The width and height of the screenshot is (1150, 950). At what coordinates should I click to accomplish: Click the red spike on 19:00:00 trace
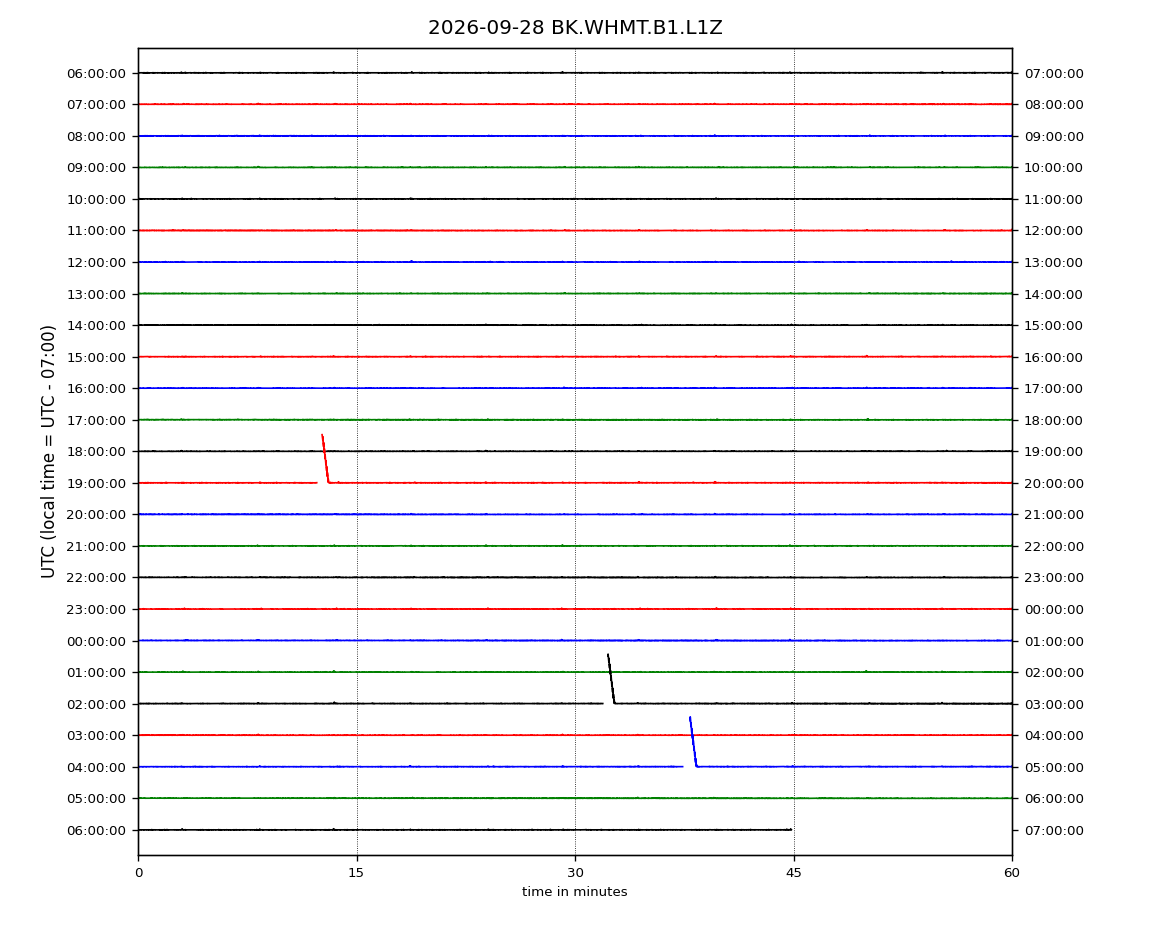click(325, 458)
